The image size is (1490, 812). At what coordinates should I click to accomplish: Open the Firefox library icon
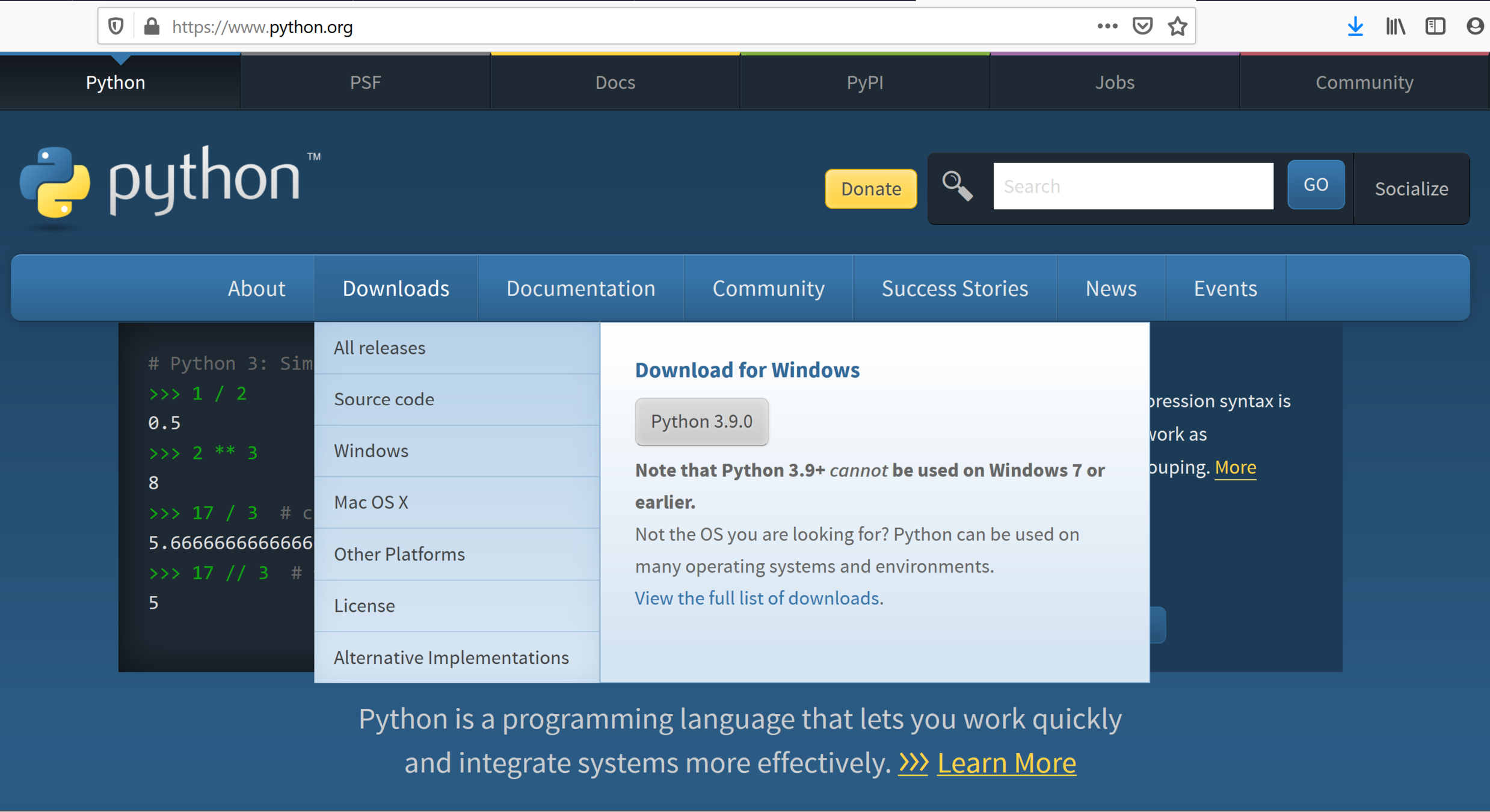[x=1395, y=26]
